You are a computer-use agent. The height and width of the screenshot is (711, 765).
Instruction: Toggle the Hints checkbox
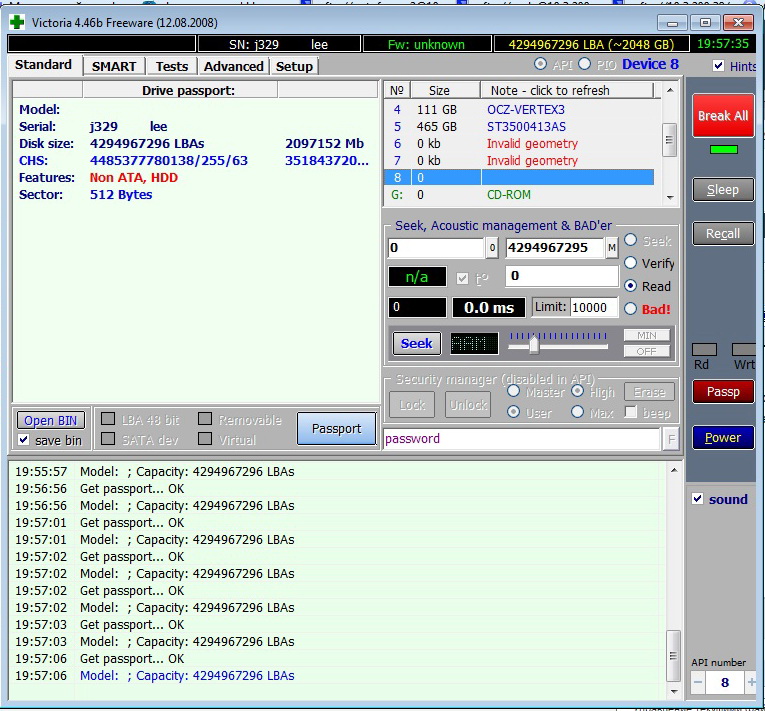click(x=719, y=66)
